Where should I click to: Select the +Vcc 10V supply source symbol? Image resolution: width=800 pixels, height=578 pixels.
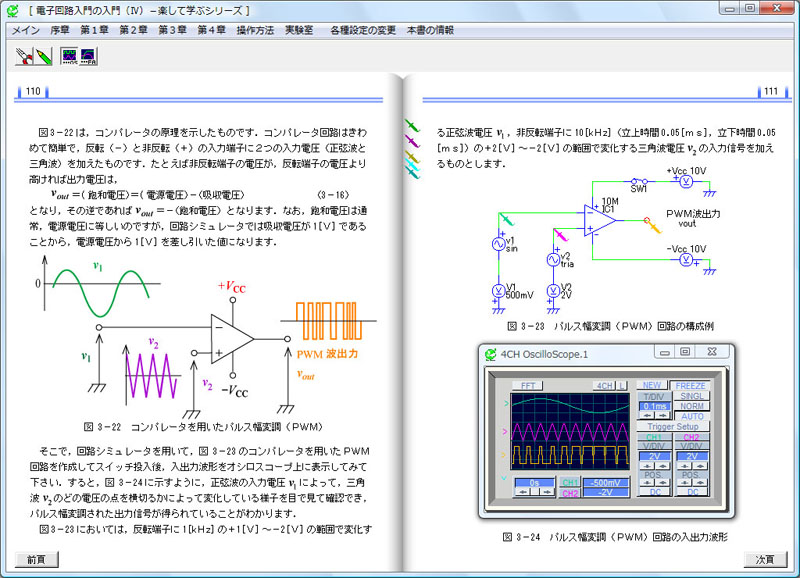(686, 181)
